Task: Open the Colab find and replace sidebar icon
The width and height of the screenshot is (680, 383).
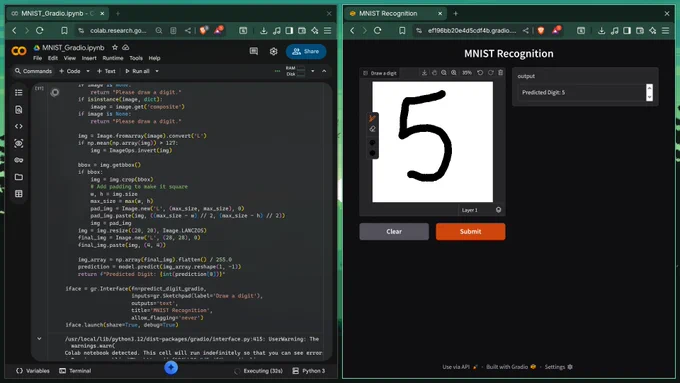Action: click(x=19, y=110)
